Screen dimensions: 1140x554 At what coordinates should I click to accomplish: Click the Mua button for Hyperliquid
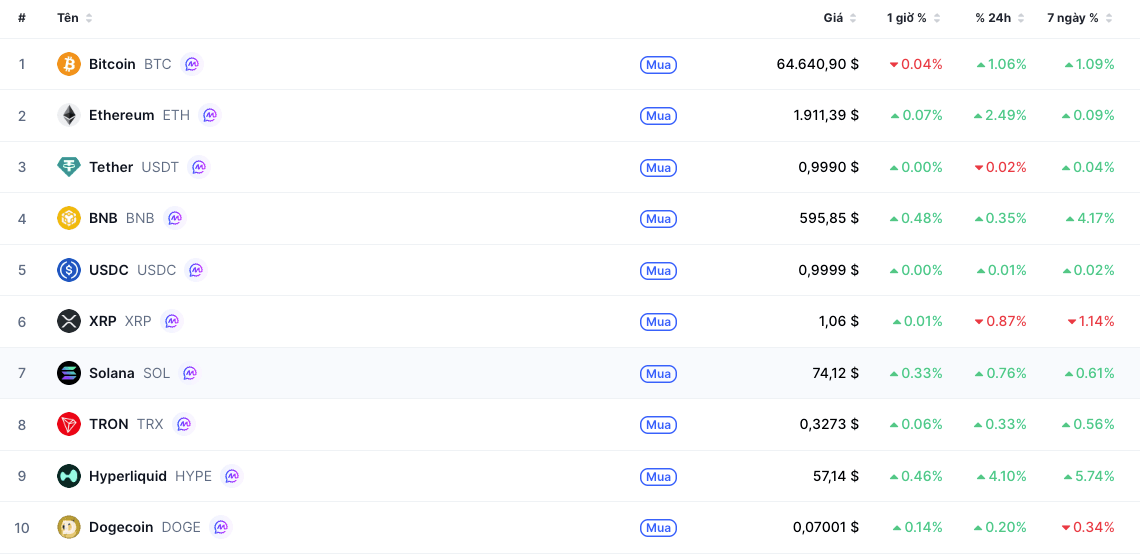(x=659, y=477)
